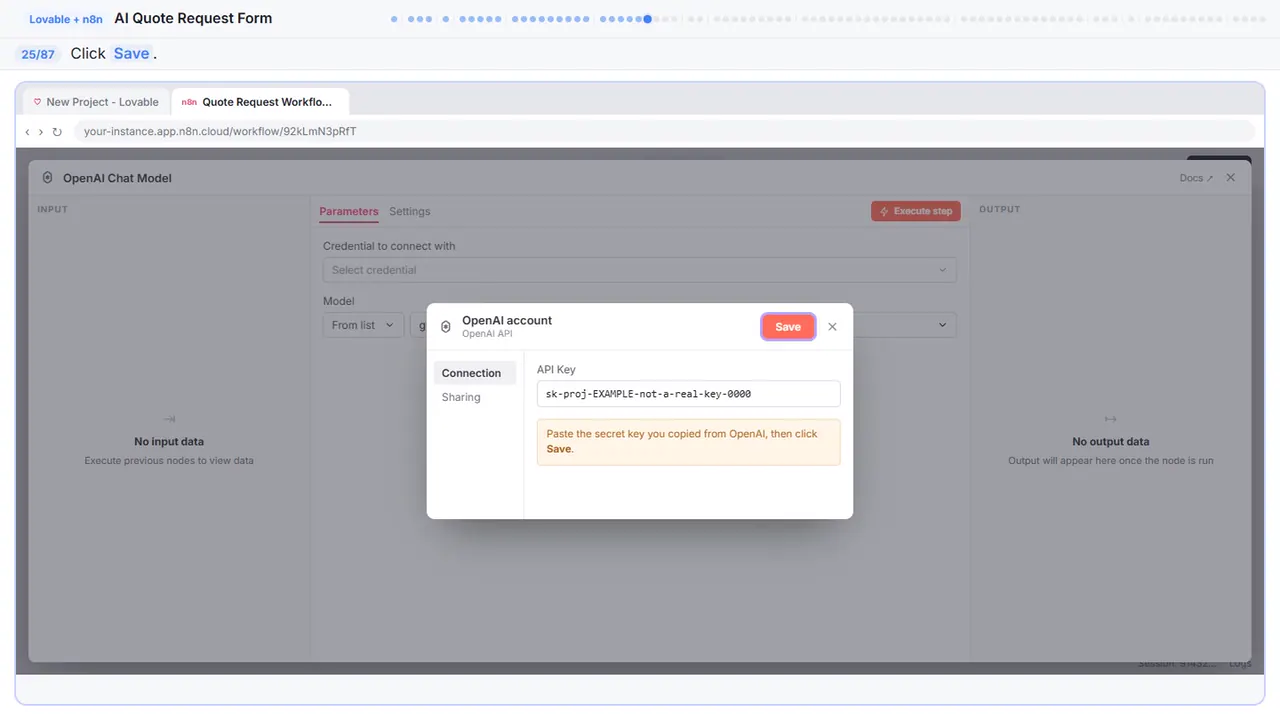
Task: Click the browser forward arrow
Action: (41, 132)
